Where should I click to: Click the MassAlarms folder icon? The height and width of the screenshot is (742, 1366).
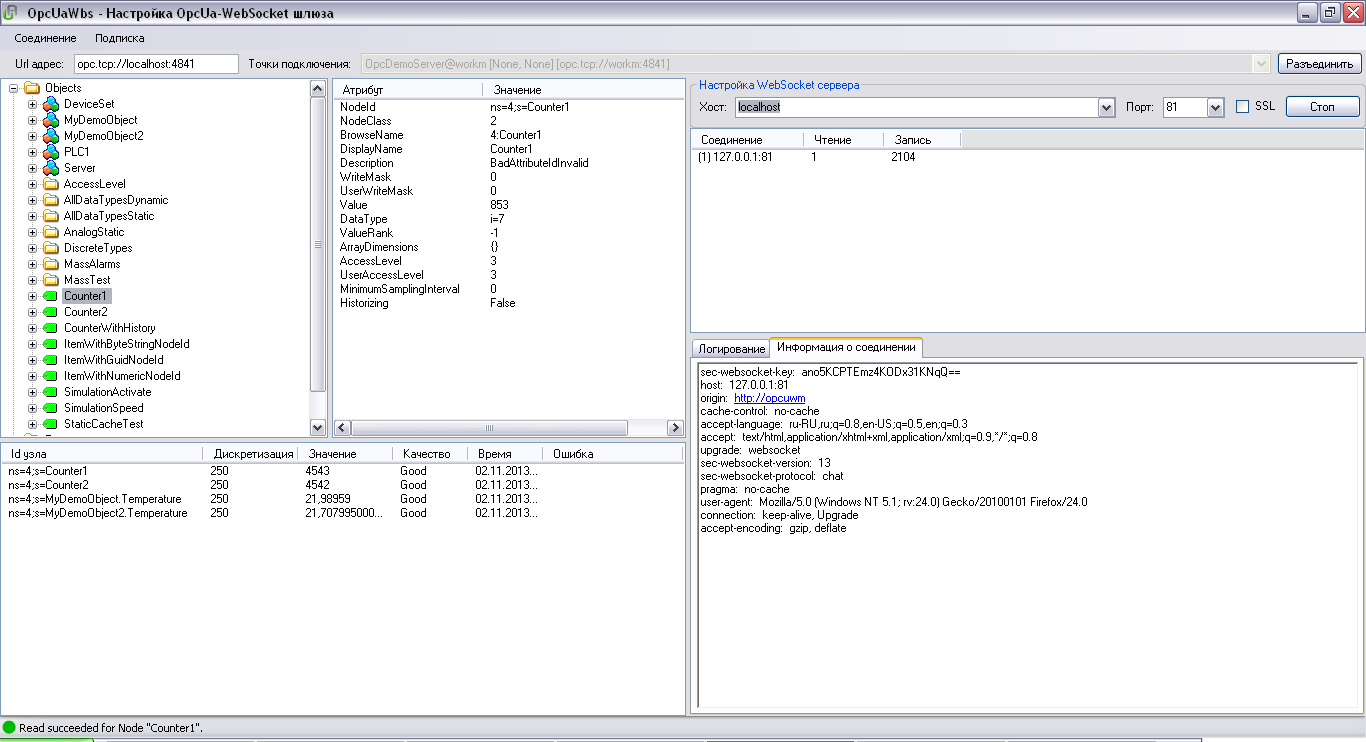50,264
